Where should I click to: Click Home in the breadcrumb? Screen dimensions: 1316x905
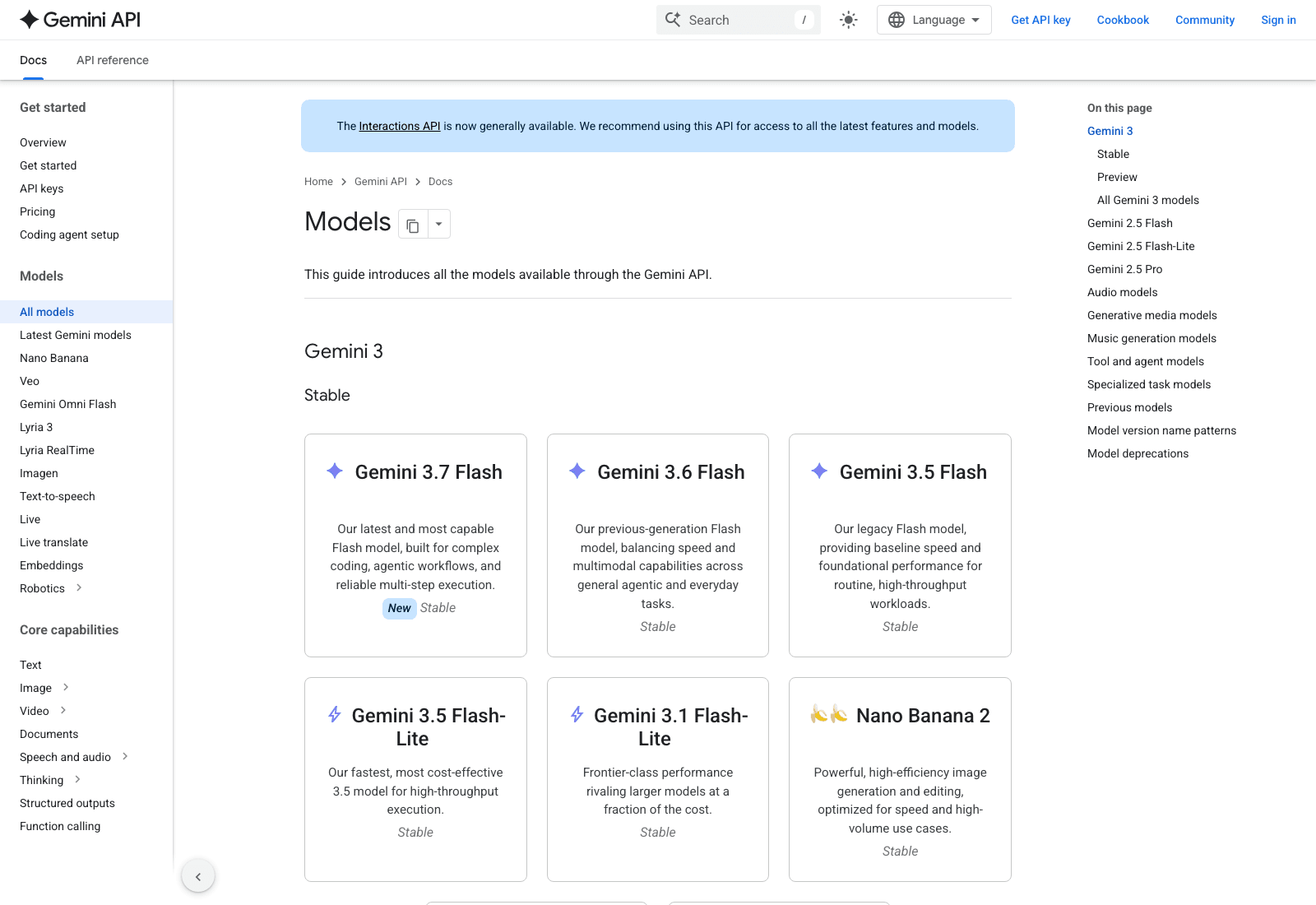pos(318,182)
